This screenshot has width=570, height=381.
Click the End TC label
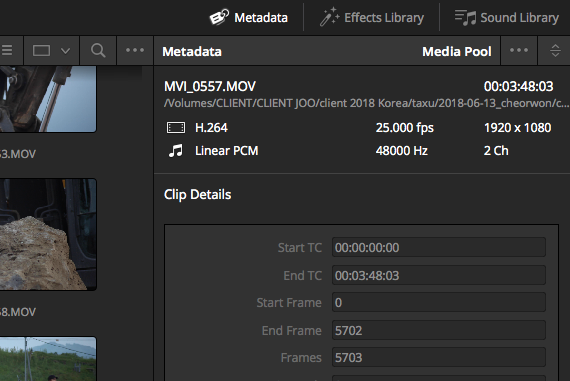coord(302,276)
